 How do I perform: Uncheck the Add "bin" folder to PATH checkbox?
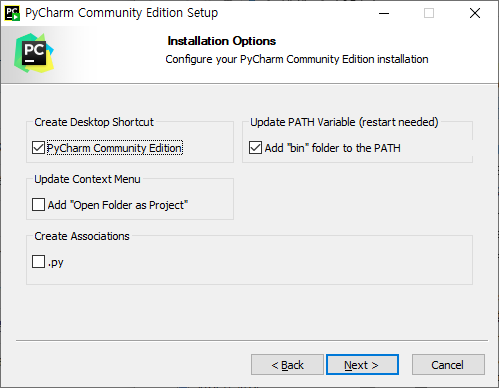[255, 148]
